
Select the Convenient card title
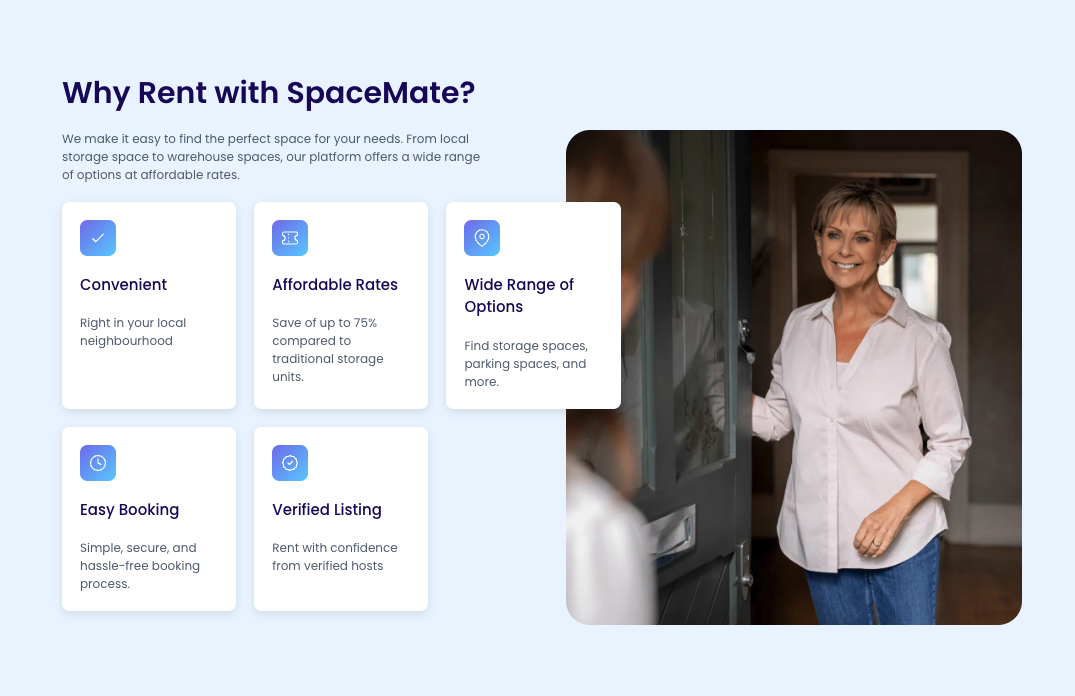coord(123,285)
